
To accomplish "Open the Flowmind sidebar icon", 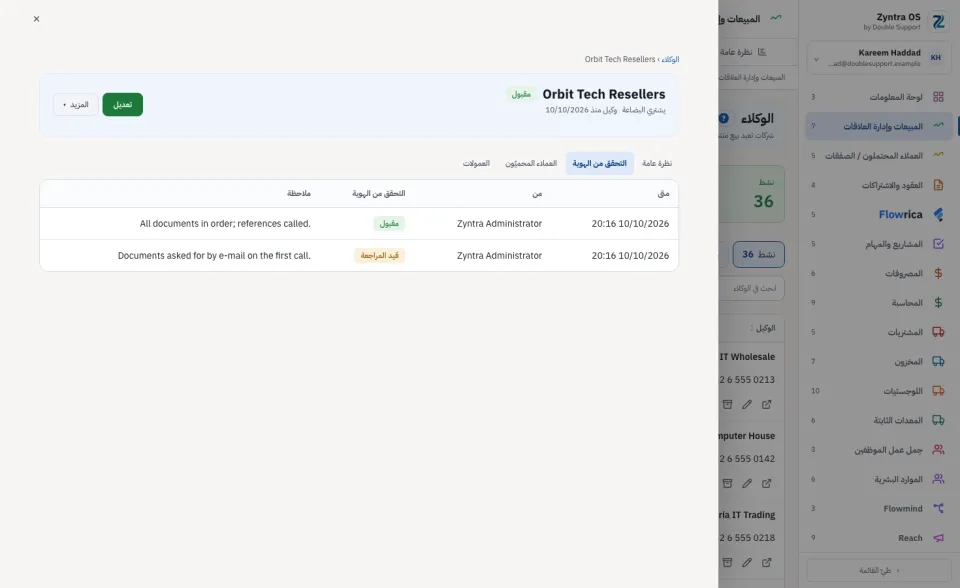I will point(938,508).
